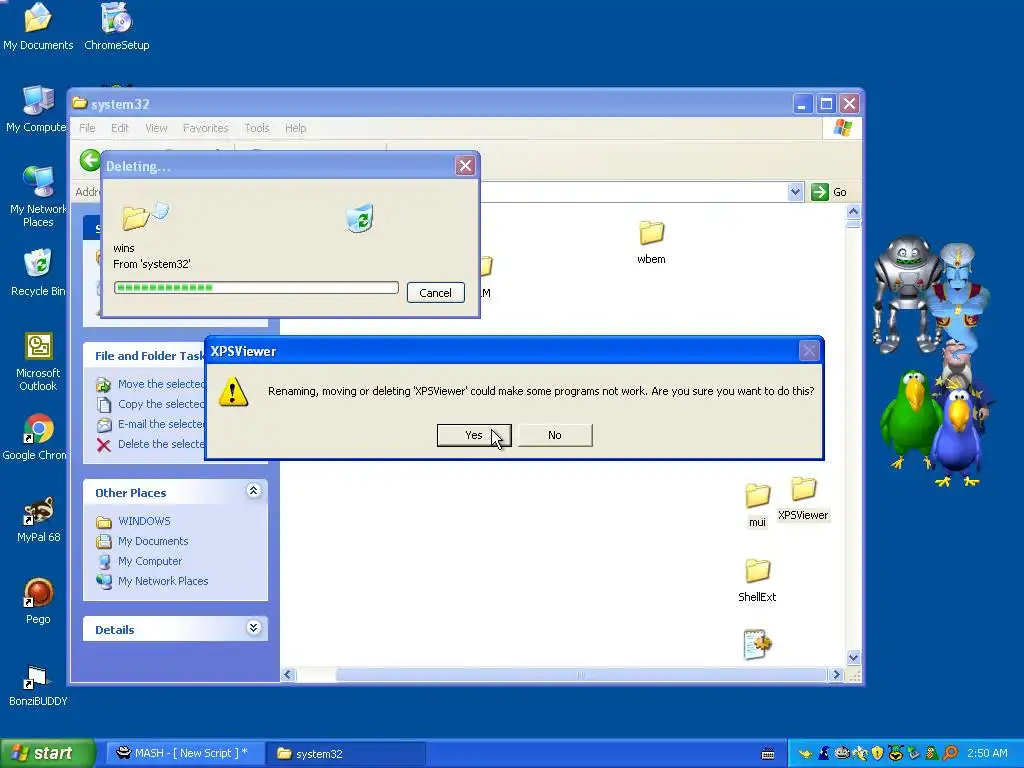
Task: Click No in the XPSViewer warning dialog
Action: coord(555,435)
